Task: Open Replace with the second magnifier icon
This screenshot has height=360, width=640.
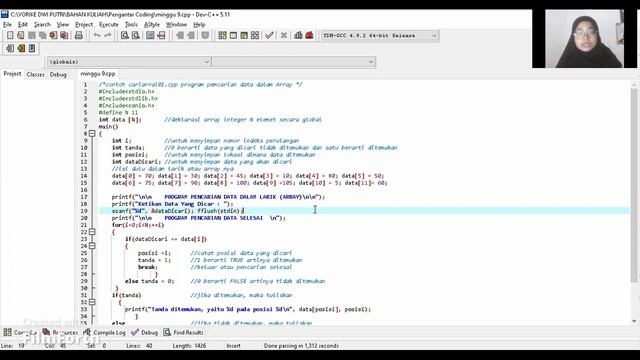Action: click(x=136, y=36)
